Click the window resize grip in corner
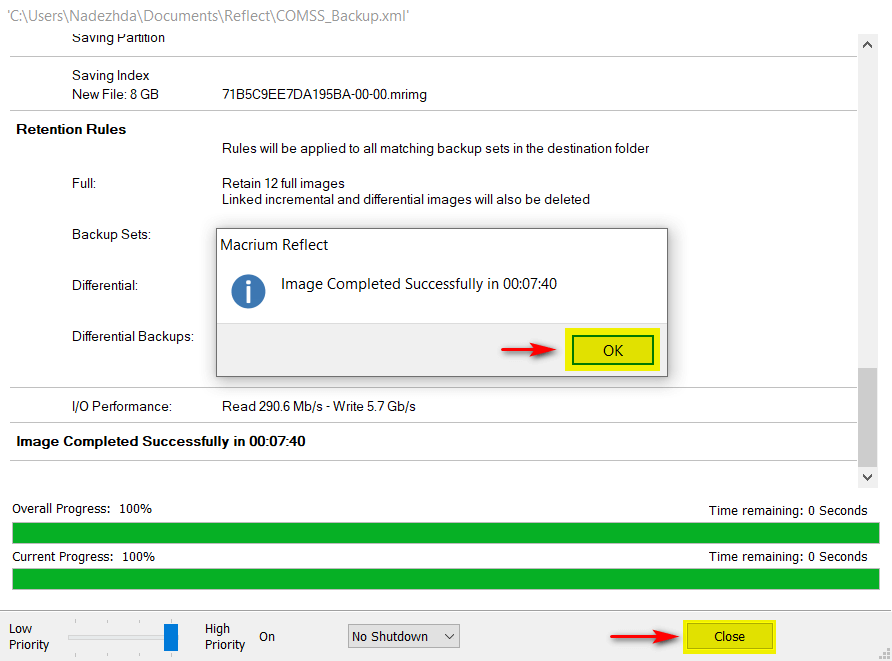The height and width of the screenshot is (661, 892). click(x=885, y=654)
